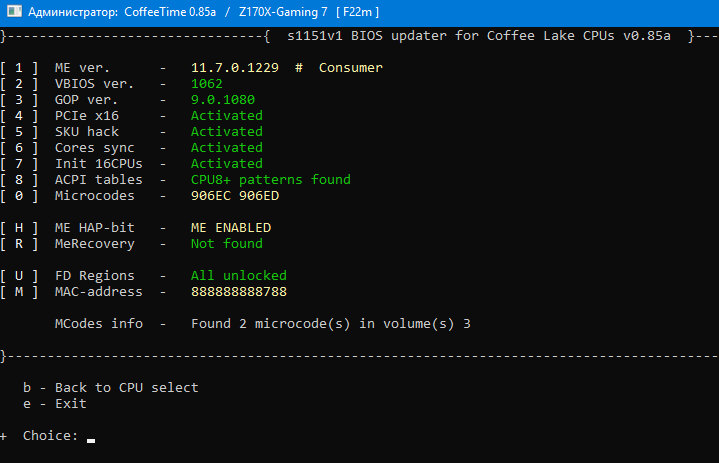Click the window title 'CoffeeTime 0.85a'

170,12
